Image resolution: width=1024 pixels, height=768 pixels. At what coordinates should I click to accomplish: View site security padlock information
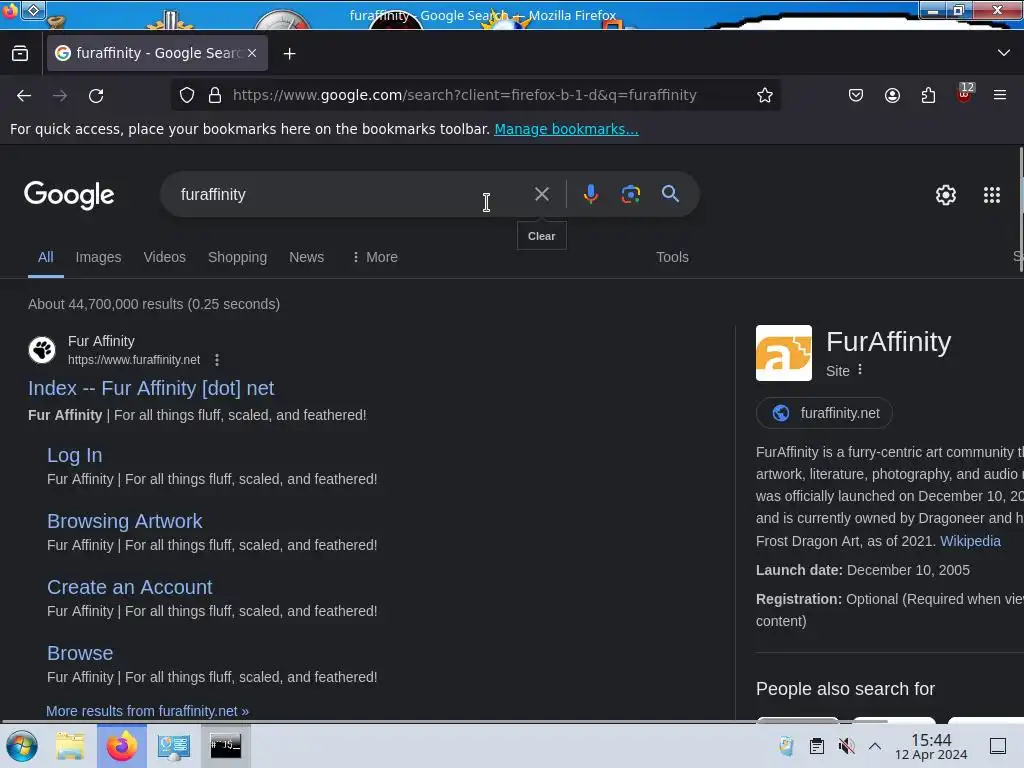215,95
